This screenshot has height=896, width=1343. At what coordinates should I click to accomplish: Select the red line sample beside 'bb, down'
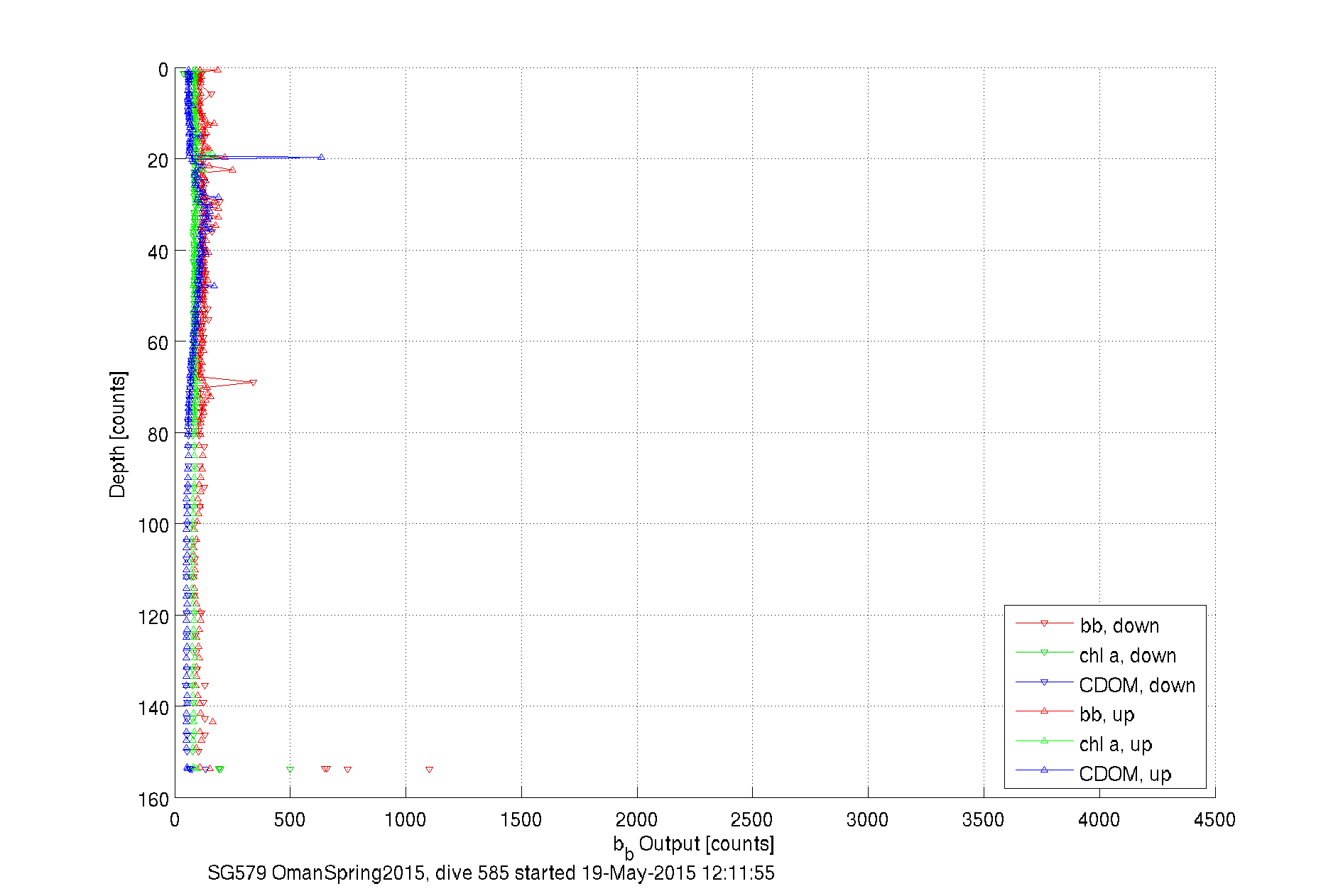pos(1044,623)
